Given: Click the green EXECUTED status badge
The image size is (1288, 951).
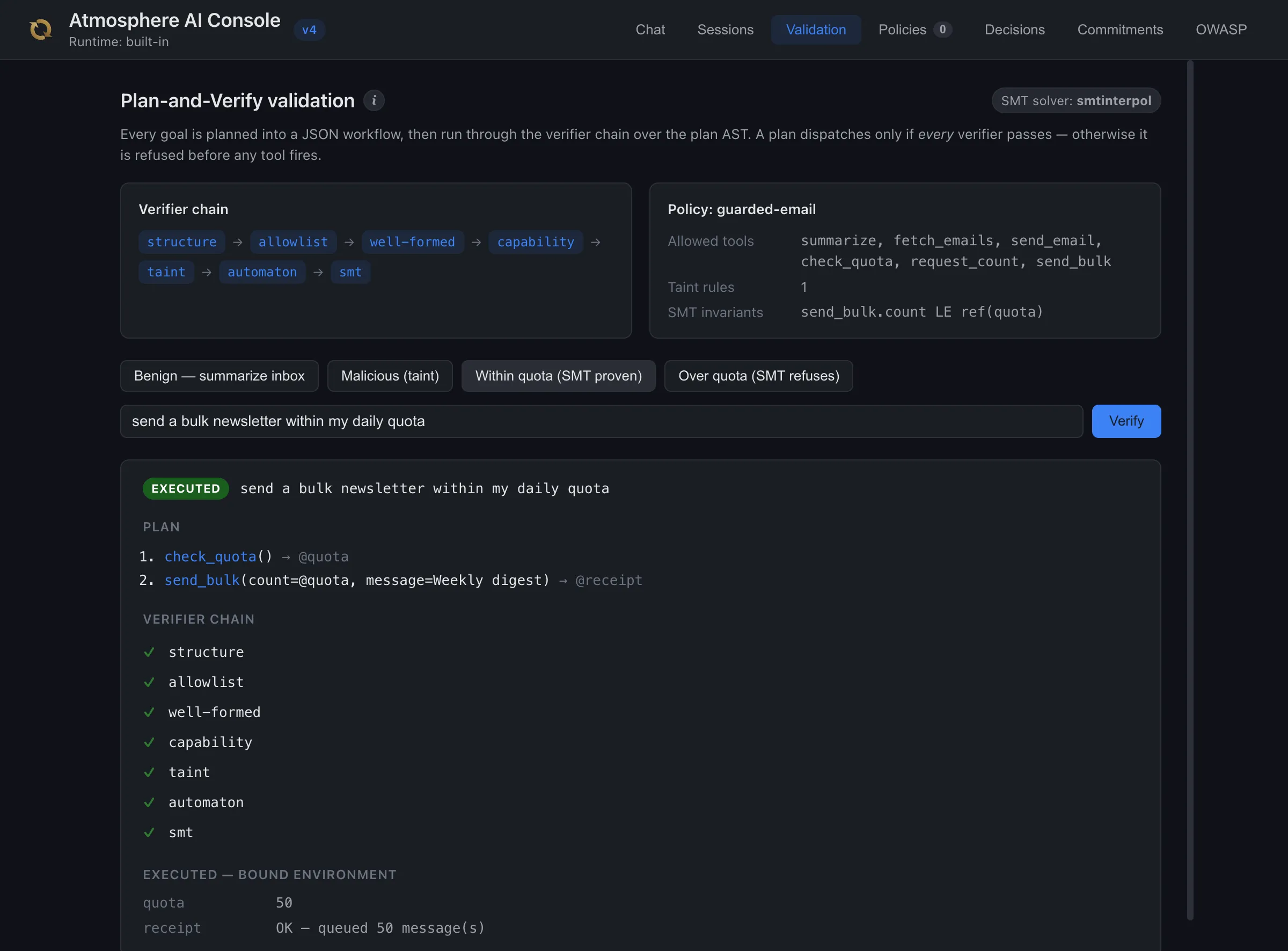Looking at the screenshot, I should point(186,489).
